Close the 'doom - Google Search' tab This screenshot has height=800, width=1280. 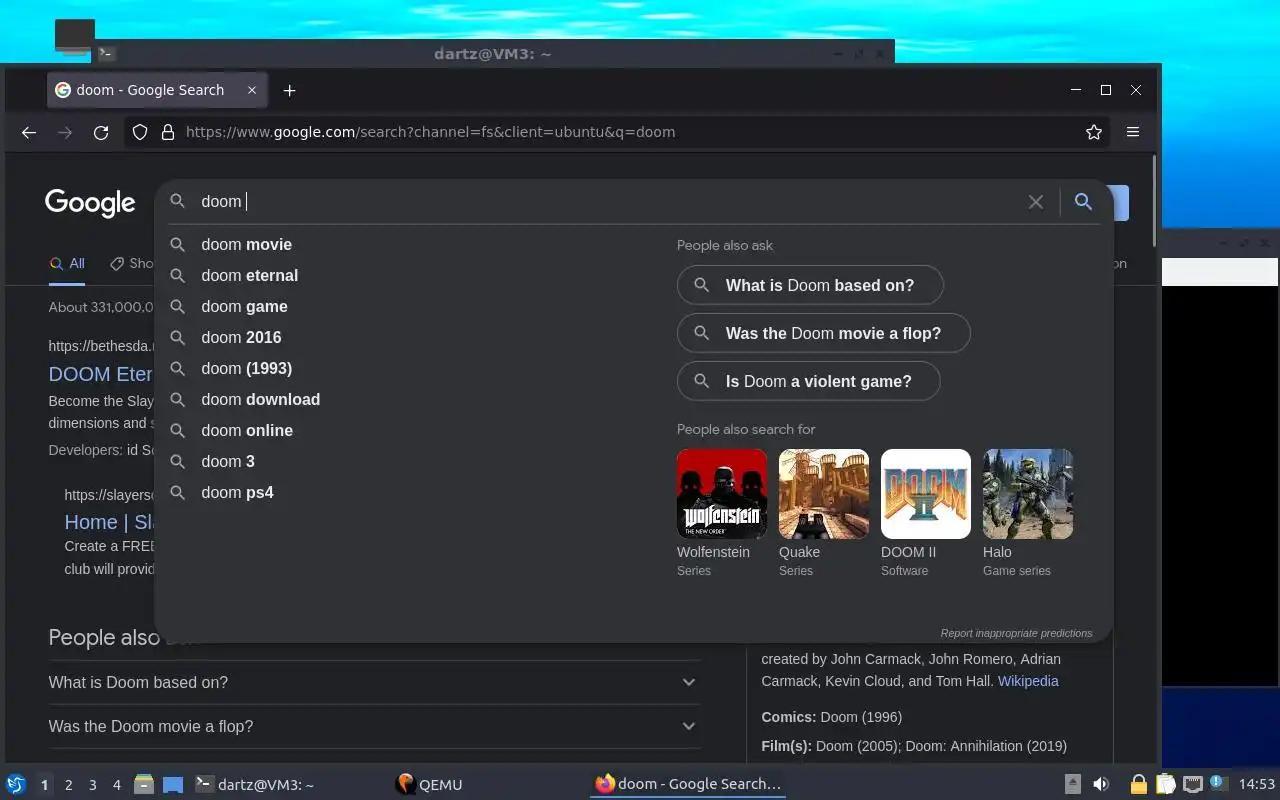(x=252, y=90)
